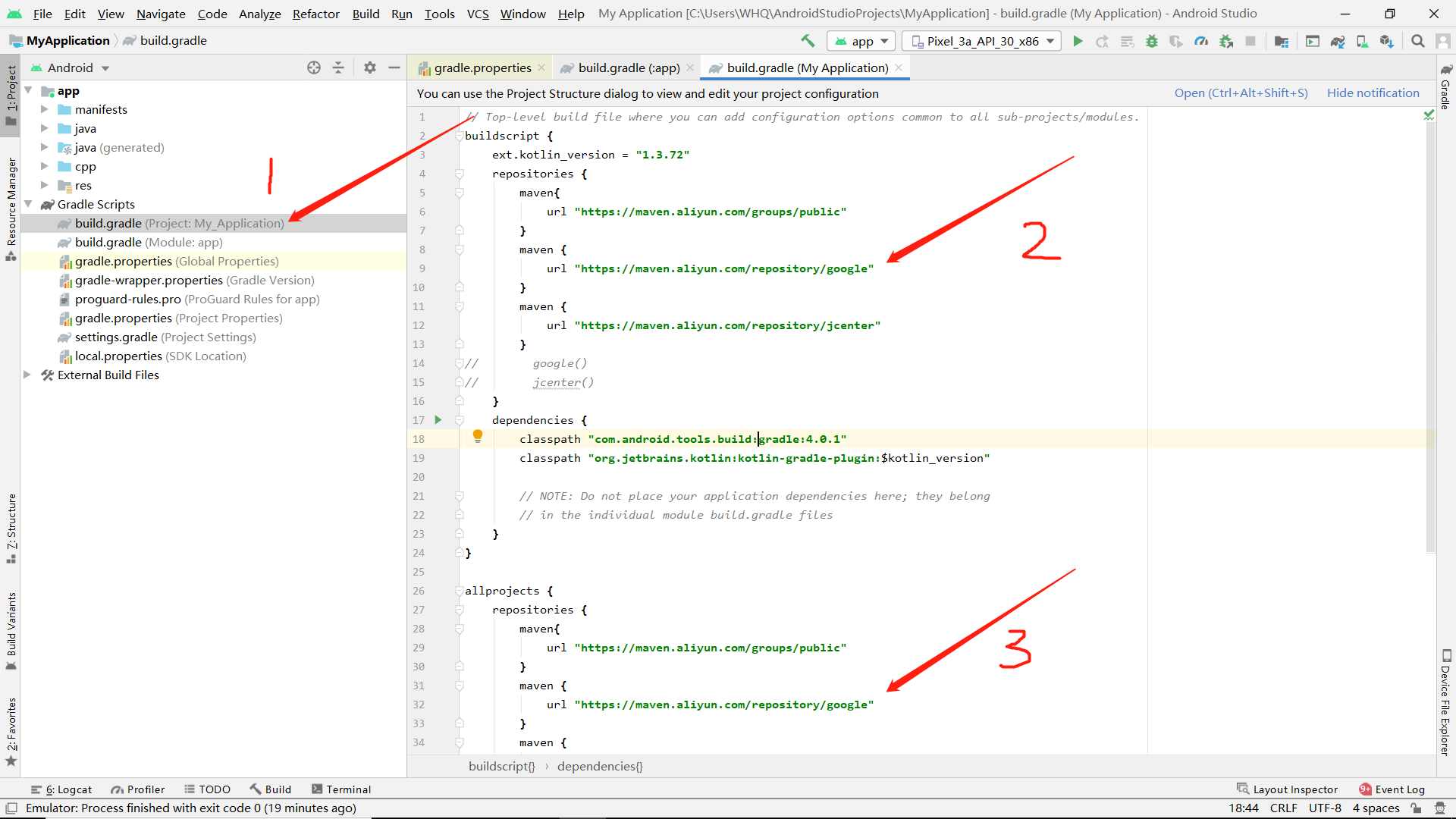Expand the External Build Files node
The image size is (1456, 819).
point(28,375)
